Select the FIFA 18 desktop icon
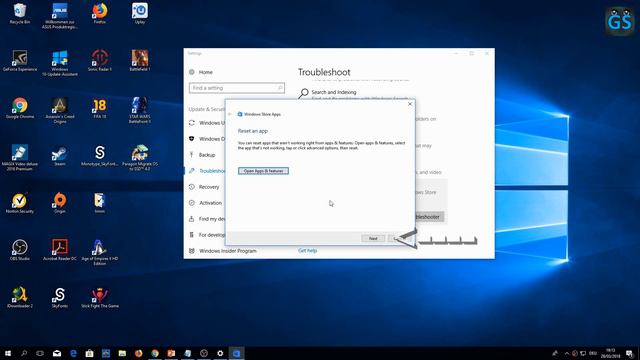 click(x=100, y=108)
